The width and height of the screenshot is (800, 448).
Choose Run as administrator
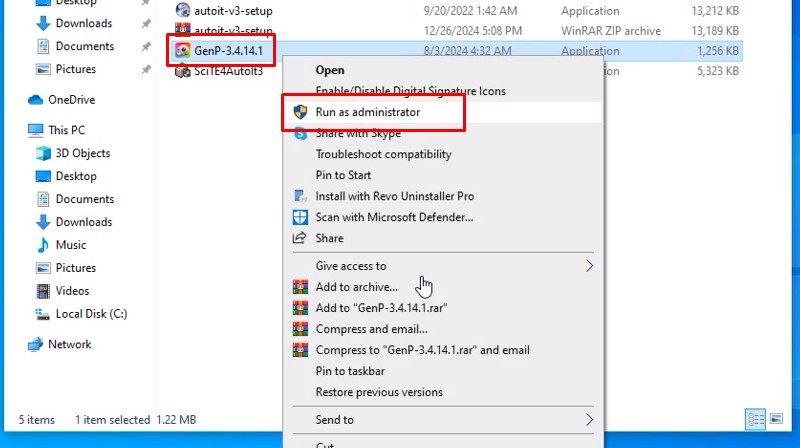point(367,112)
